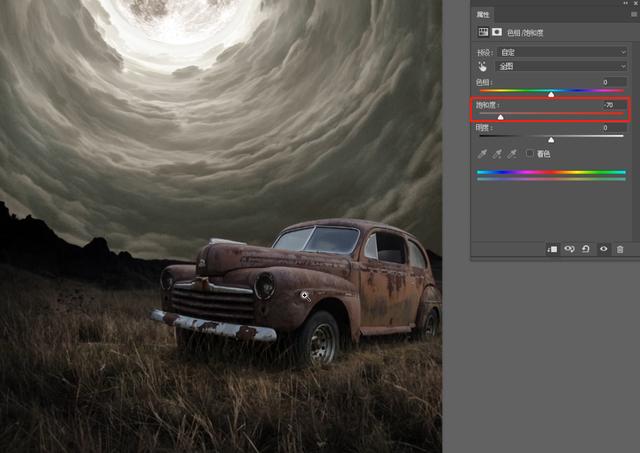
Task: Switch to the 属性 (Properties) tab
Action: pos(483,14)
